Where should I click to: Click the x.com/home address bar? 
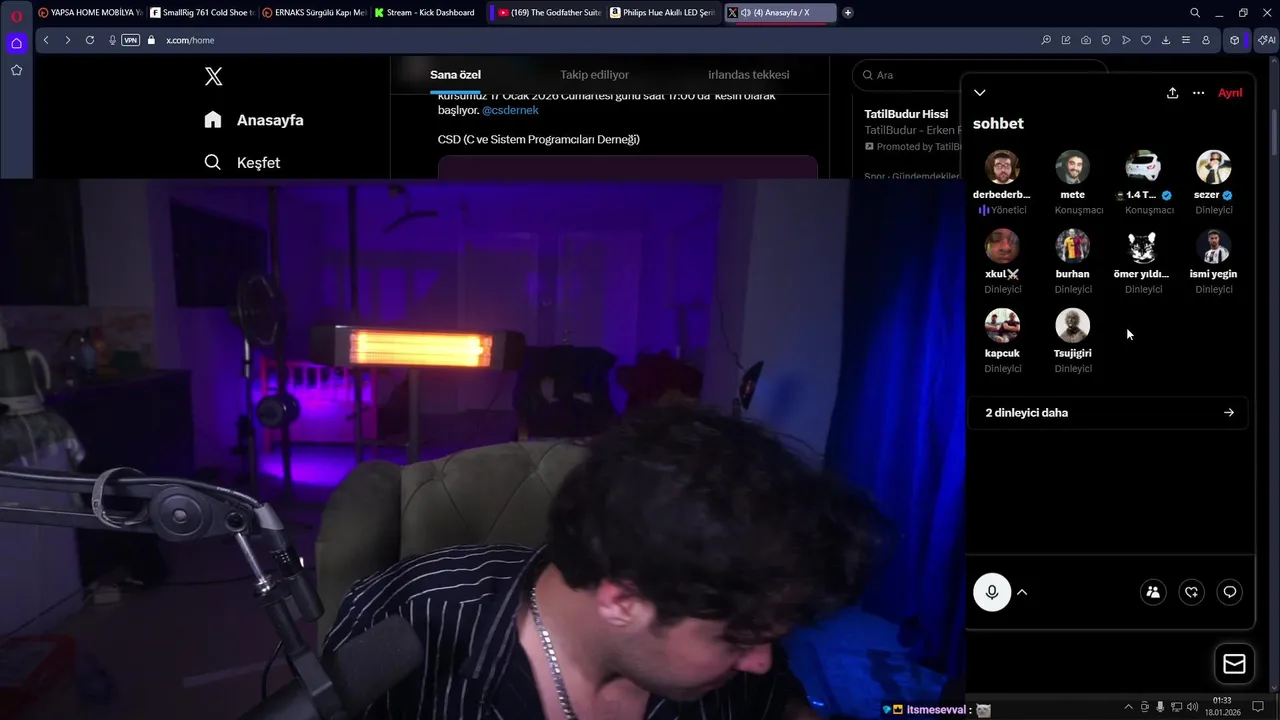pyautogui.click(x=190, y=40)
